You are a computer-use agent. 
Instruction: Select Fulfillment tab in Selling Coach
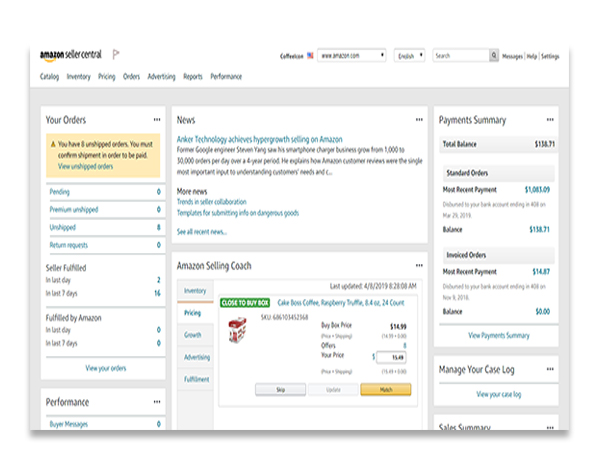[x=195, y=379]
